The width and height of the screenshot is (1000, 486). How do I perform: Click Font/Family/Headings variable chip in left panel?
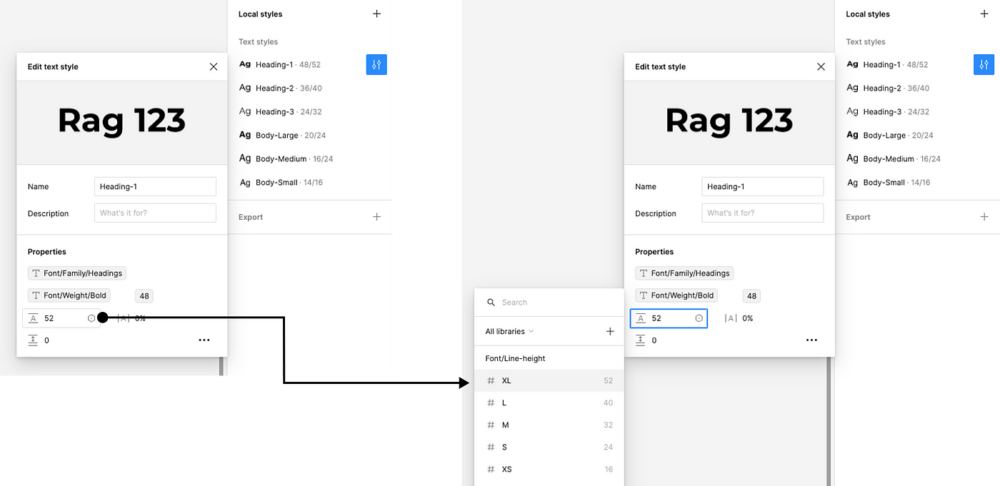[x=77, y=273]
